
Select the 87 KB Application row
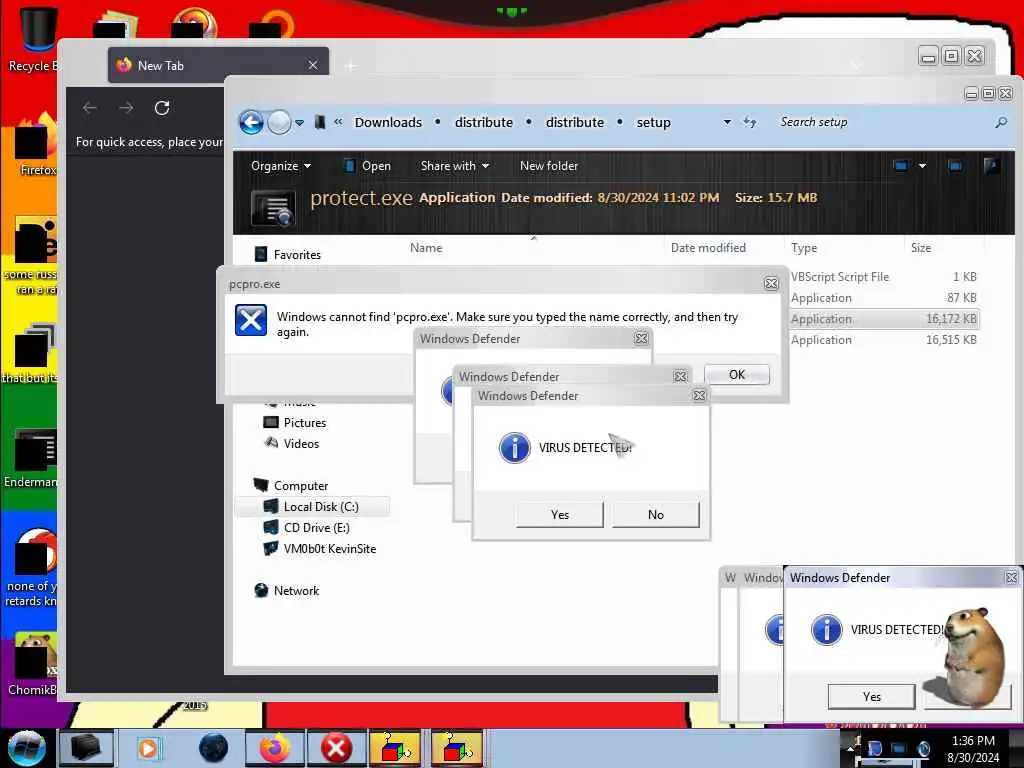(x=884, y=298)
